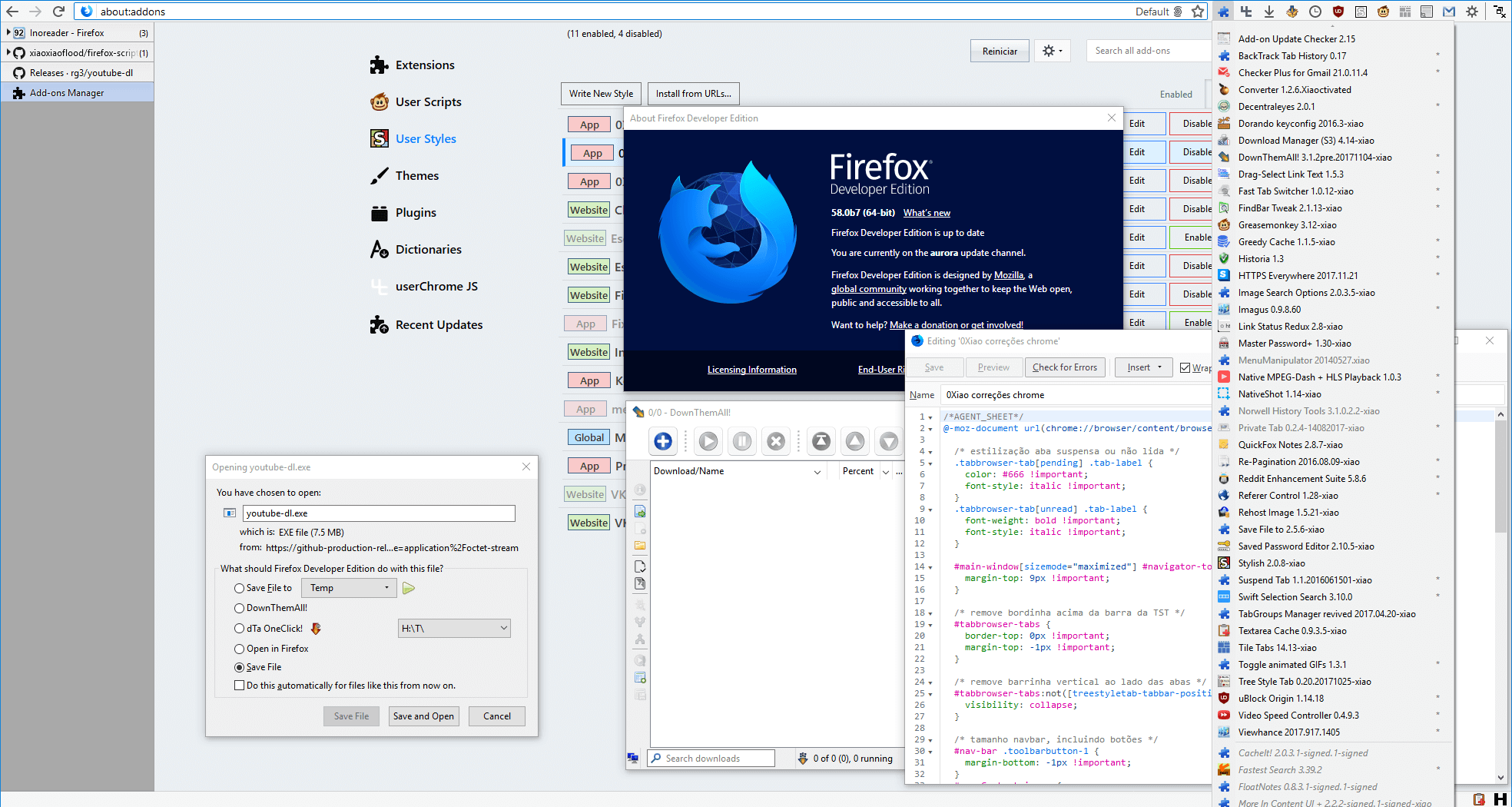
Task: Click the Reiniciar button
Action: click(x=1000, y=51)
